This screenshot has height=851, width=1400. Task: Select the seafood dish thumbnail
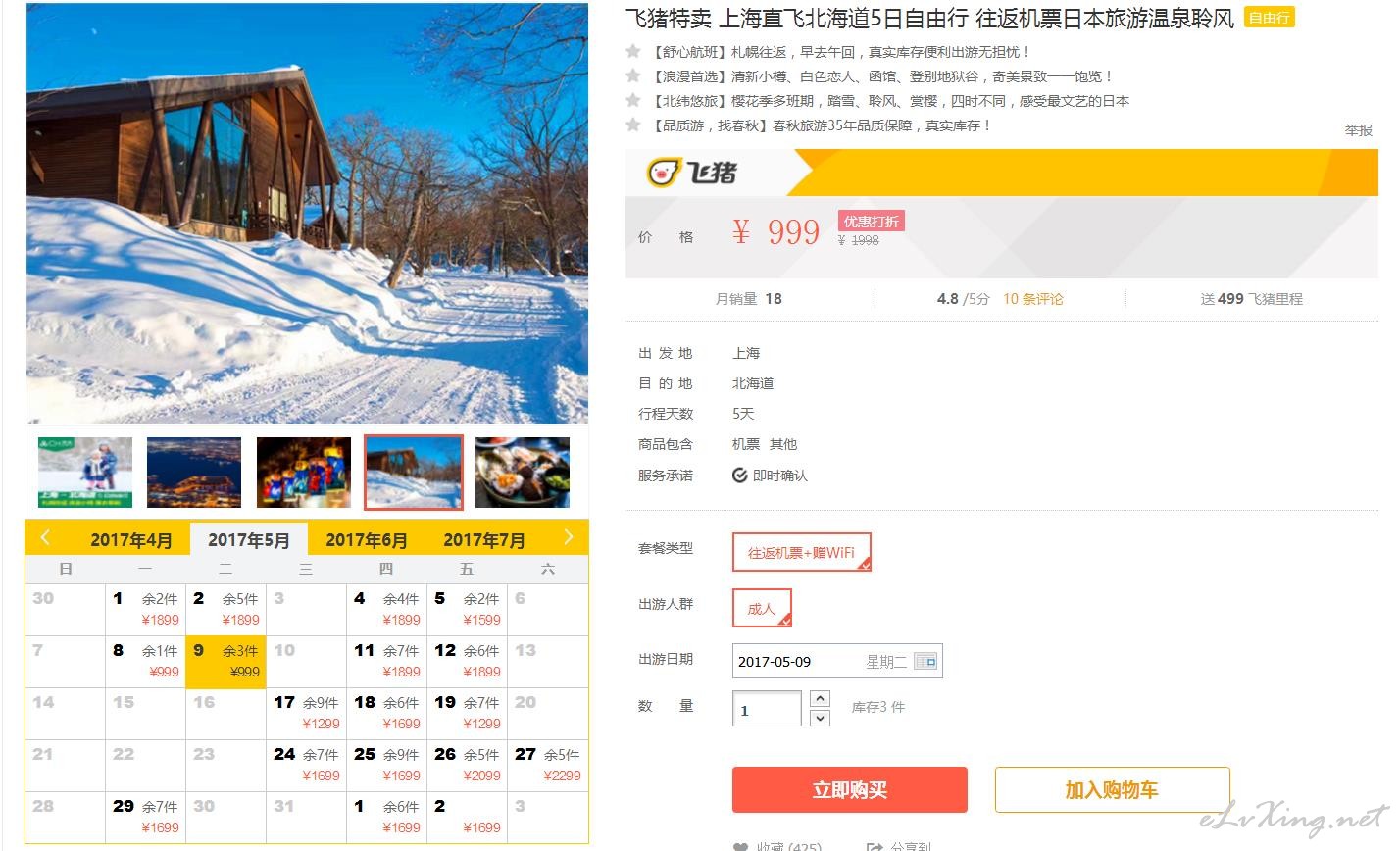pos(523,473)
